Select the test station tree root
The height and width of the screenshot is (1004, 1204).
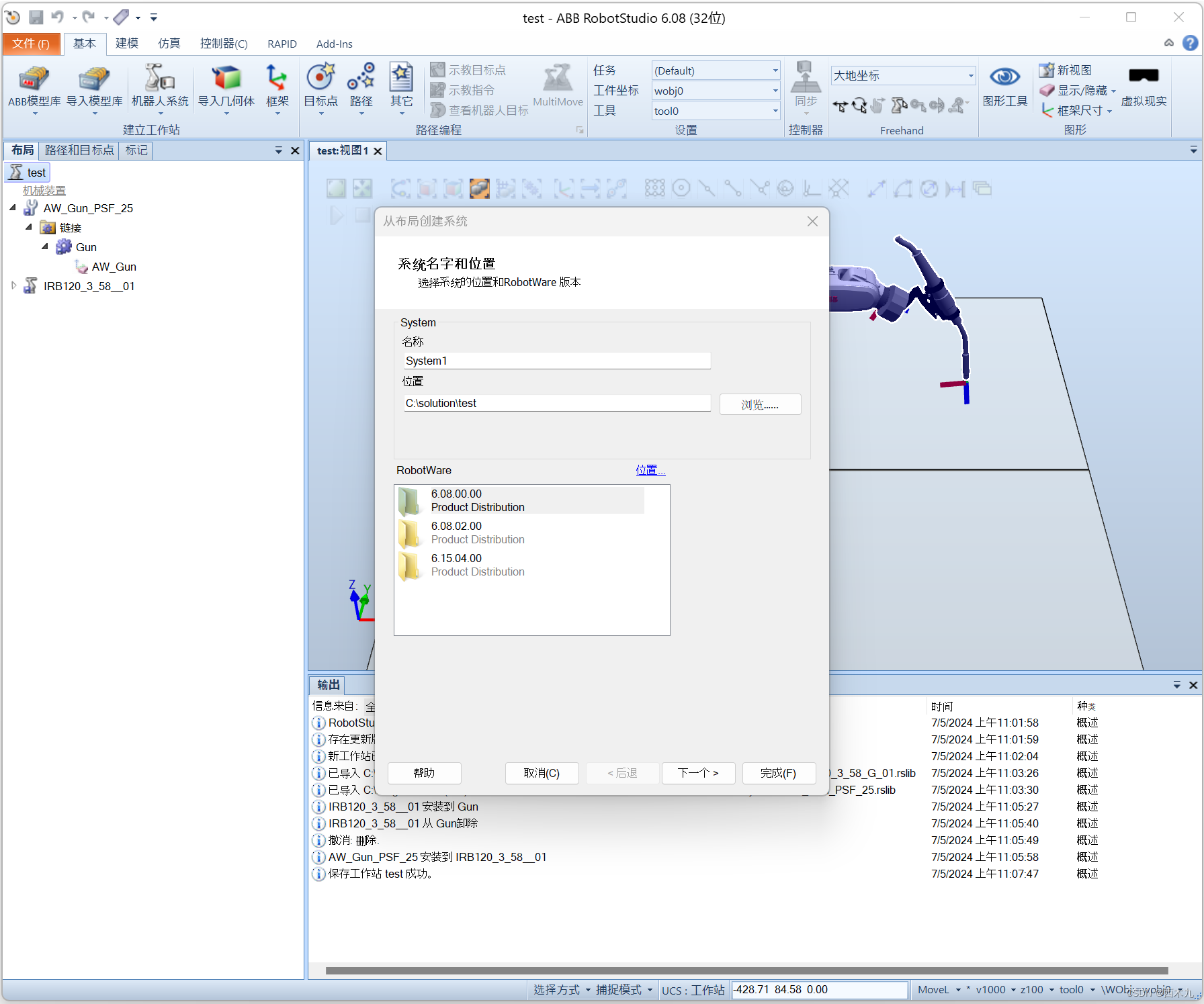(28, 173)
